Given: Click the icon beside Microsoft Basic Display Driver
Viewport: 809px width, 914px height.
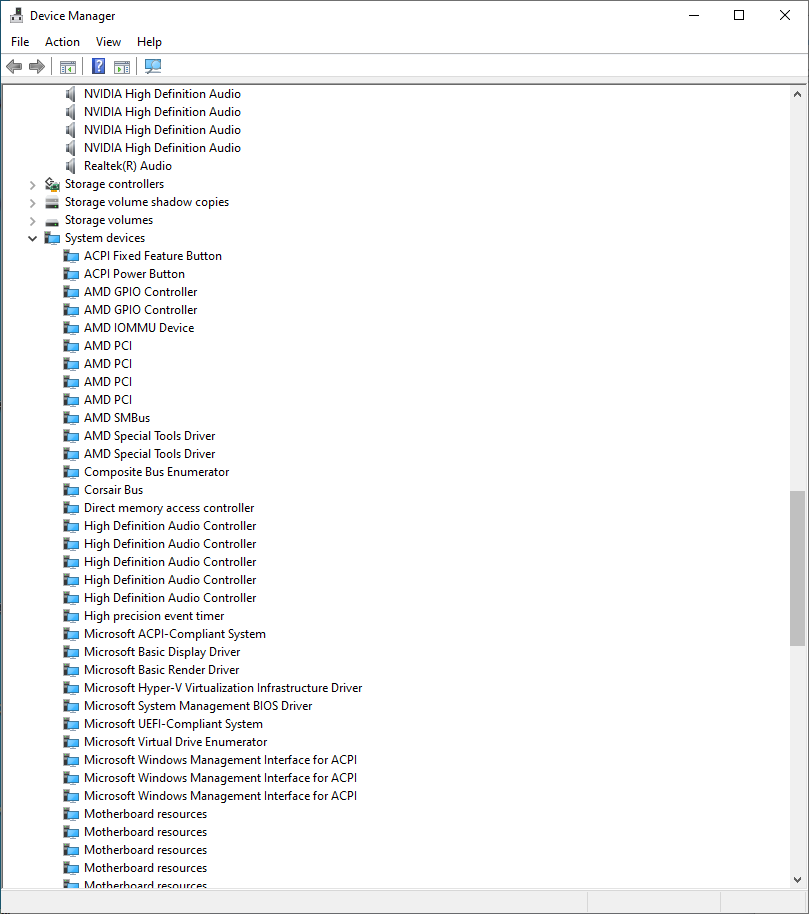Looking at the screenshot, I should [x=71, y=652].
